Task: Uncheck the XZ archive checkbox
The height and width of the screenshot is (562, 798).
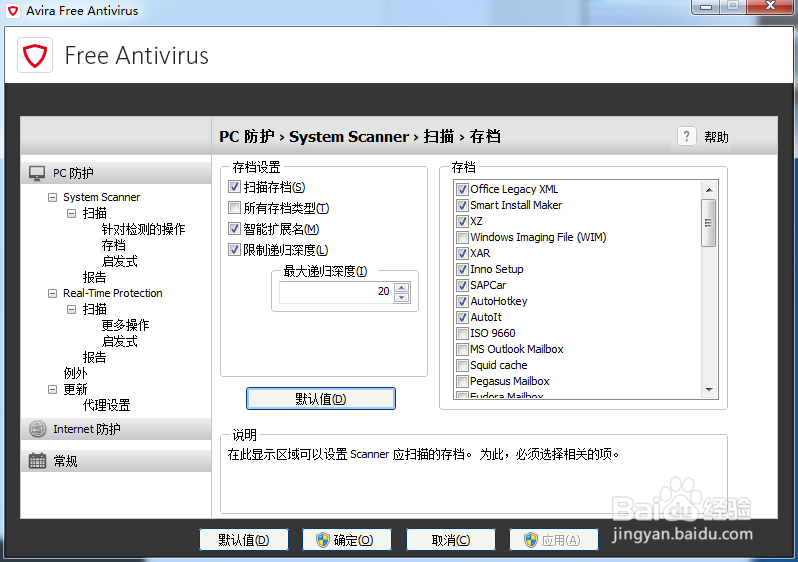Action: [462, 221]
